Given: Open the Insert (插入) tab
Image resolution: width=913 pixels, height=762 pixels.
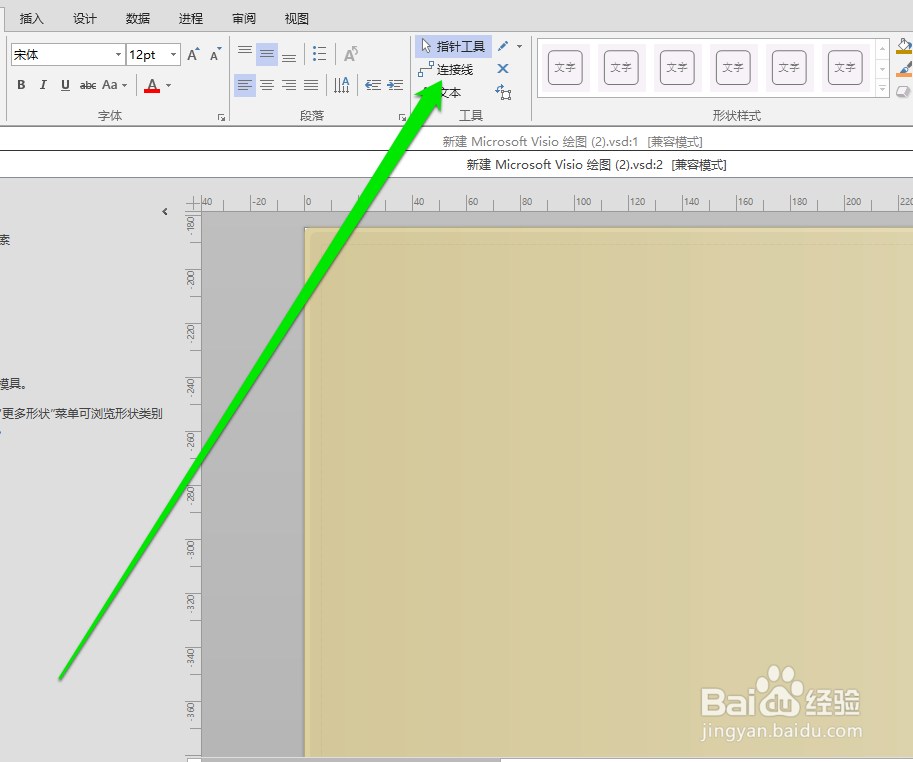Looking at the screenshot, I should click(x=31, y=19).
